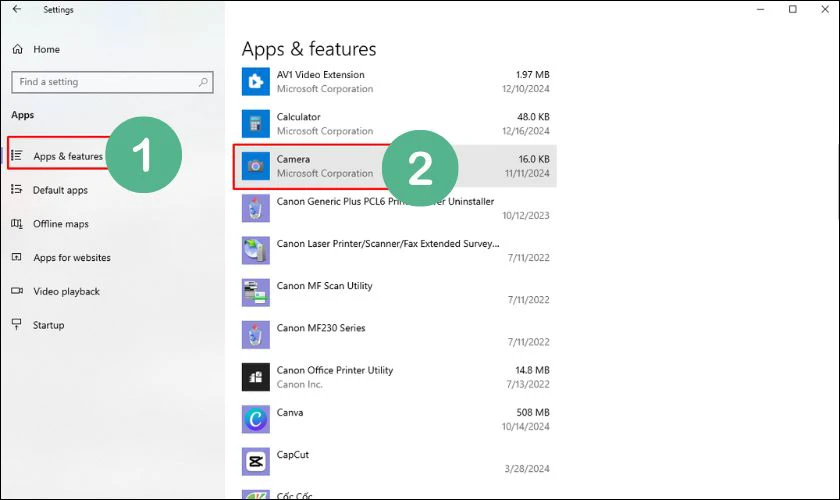Open Startup apps settings
The width and height of the screenshot is (840, 500).
point(48,325)
